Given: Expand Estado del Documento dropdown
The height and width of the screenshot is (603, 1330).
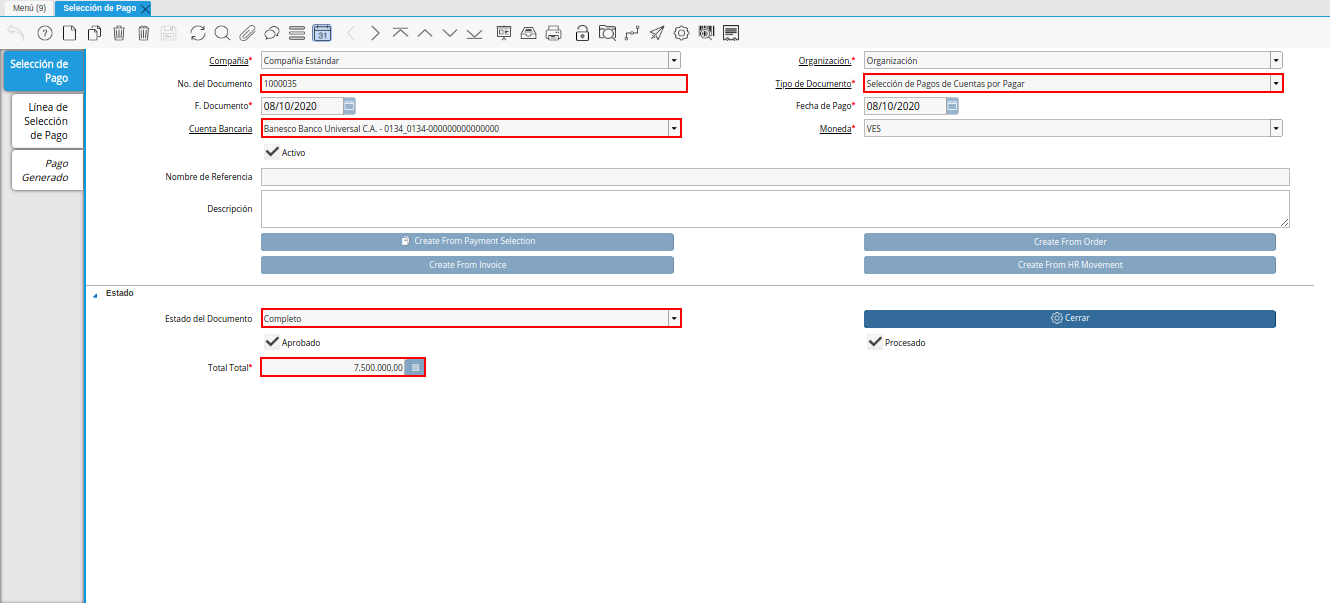Looking at the screenshot, I should tap(674, 318).
